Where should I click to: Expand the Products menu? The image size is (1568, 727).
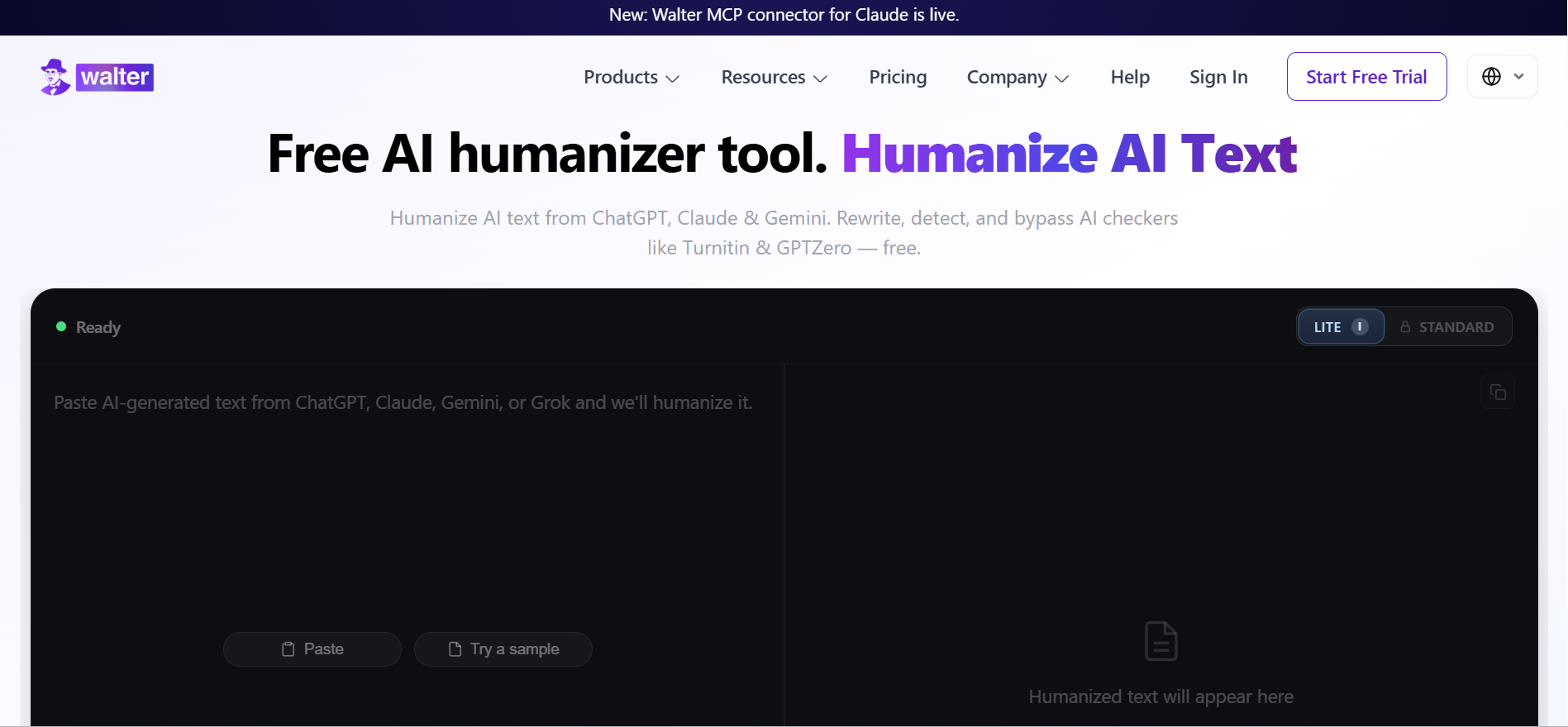(631, 77)
